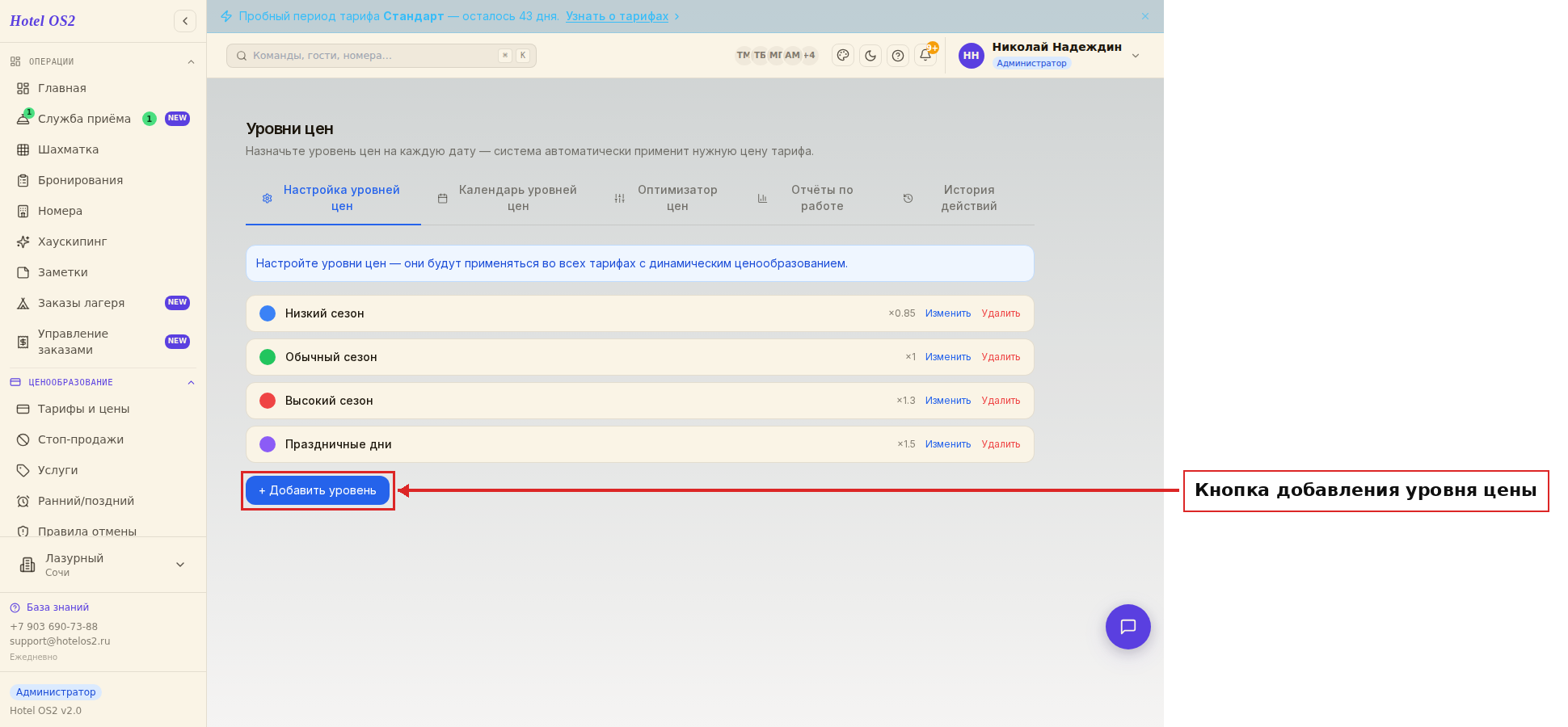
Task: Open notifications bell icon
Action: coord(925,56)
